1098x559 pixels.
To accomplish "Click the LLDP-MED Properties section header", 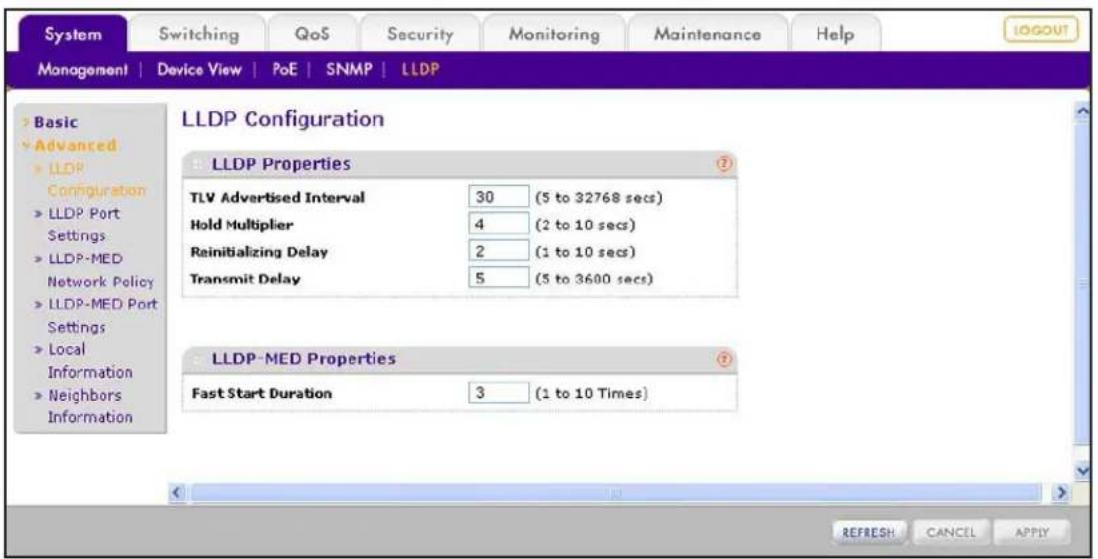I will [x=459, y=359].
